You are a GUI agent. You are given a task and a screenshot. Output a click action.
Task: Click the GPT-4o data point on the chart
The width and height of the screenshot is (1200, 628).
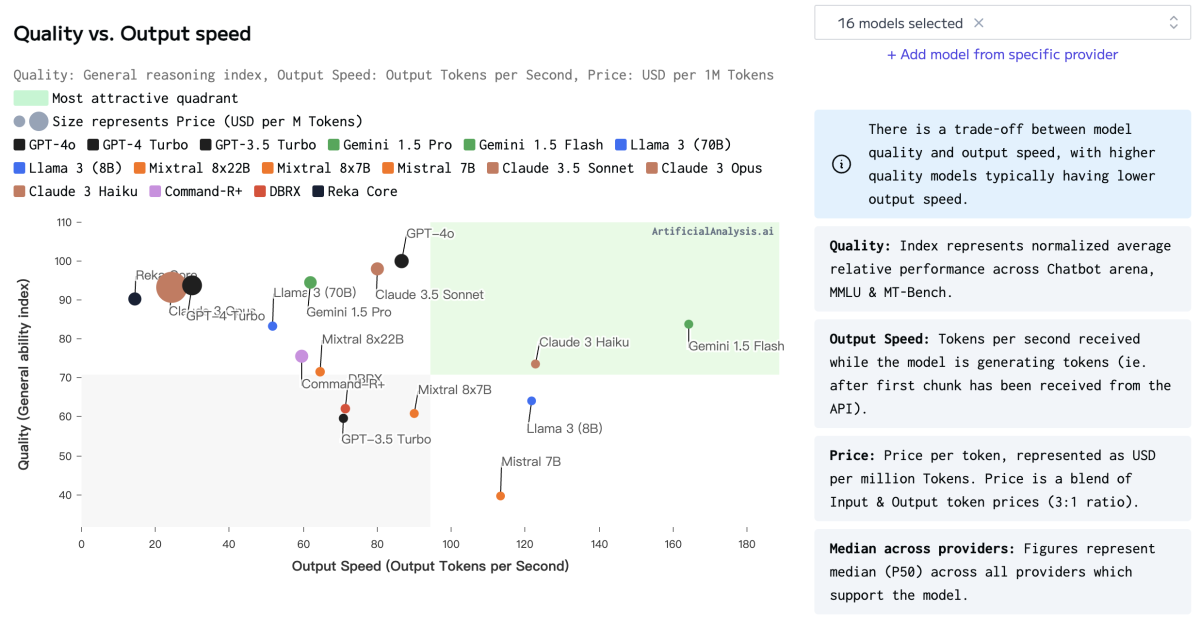coord(402,260)
